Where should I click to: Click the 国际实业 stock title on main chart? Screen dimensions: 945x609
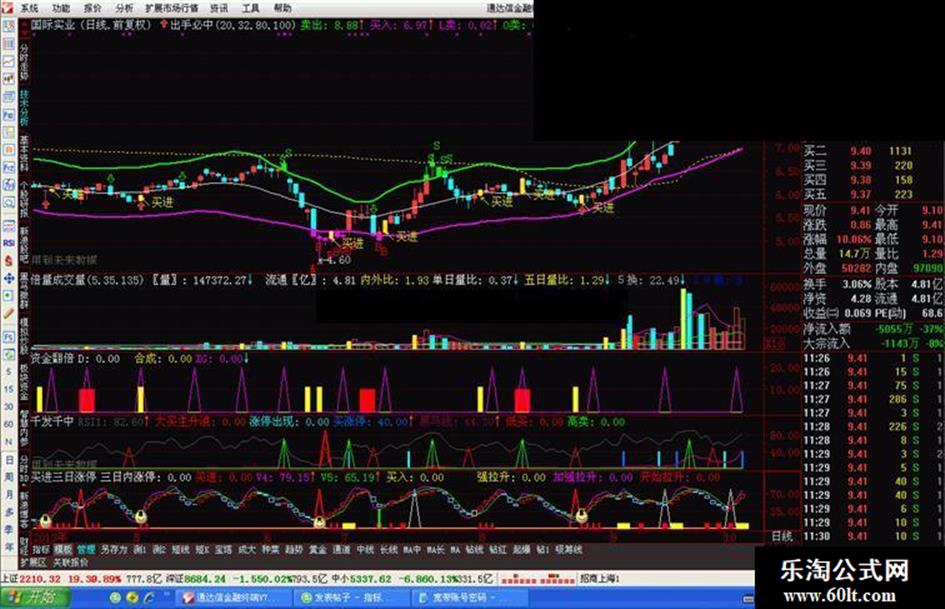pyautogui.click(x=53, y=25)
